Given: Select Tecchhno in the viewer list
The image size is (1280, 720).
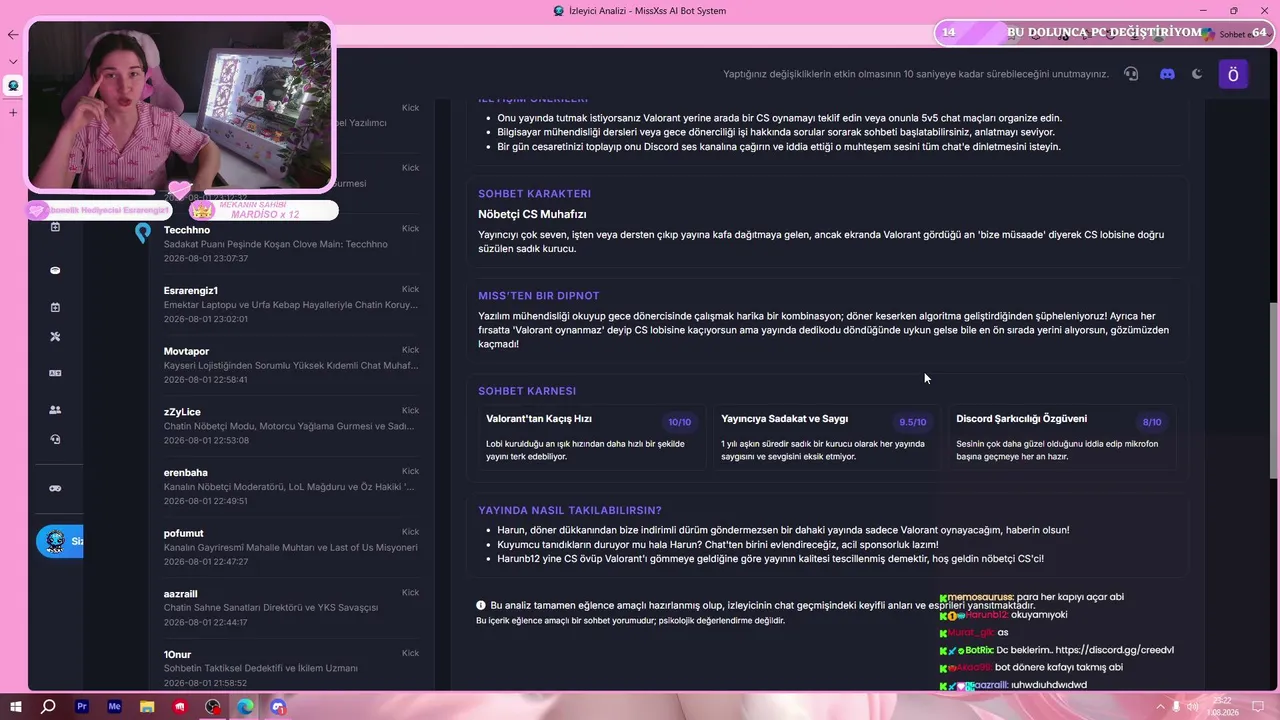Looking at the screenshot, I should tap(291, 243).
